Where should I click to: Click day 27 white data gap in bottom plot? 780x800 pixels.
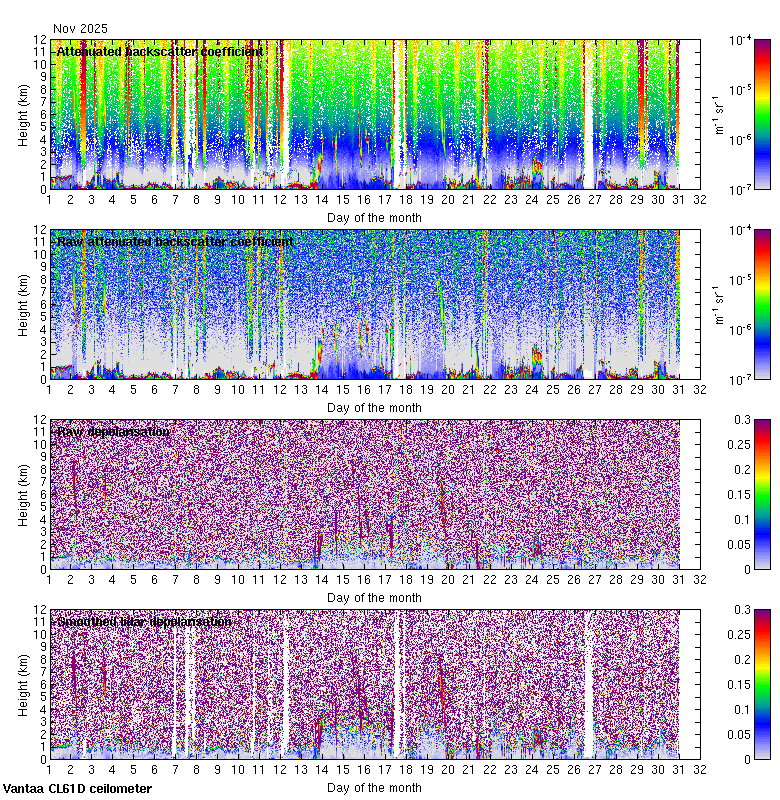pos(588,690)
